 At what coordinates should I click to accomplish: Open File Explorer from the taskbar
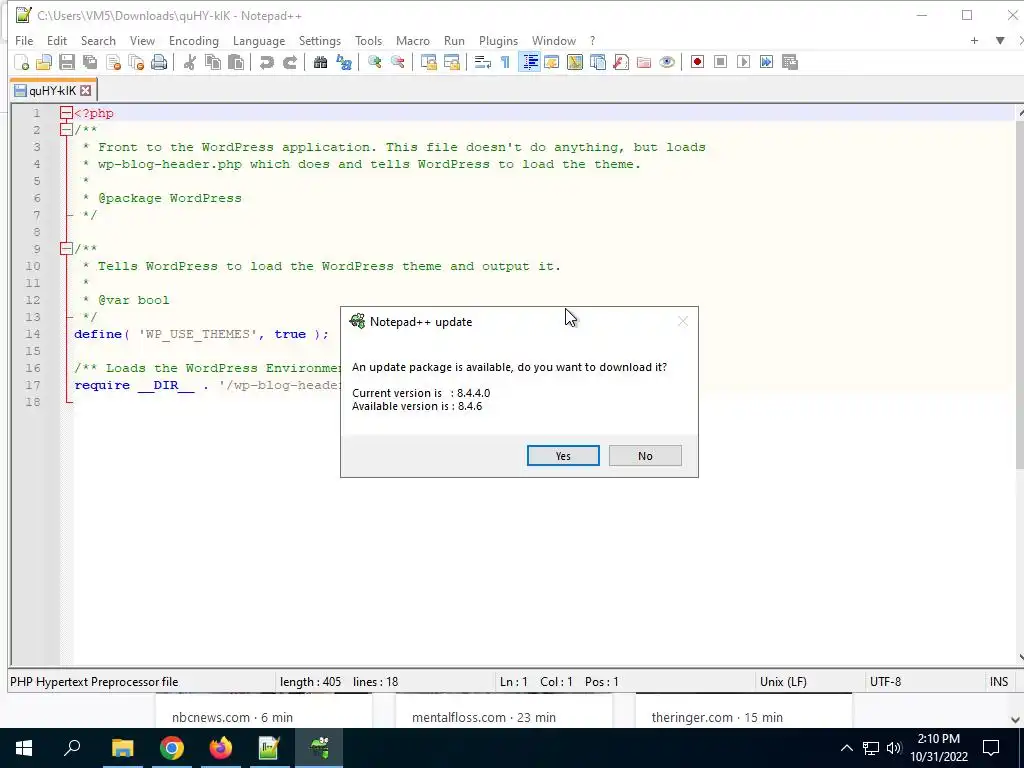pos(122,748)
